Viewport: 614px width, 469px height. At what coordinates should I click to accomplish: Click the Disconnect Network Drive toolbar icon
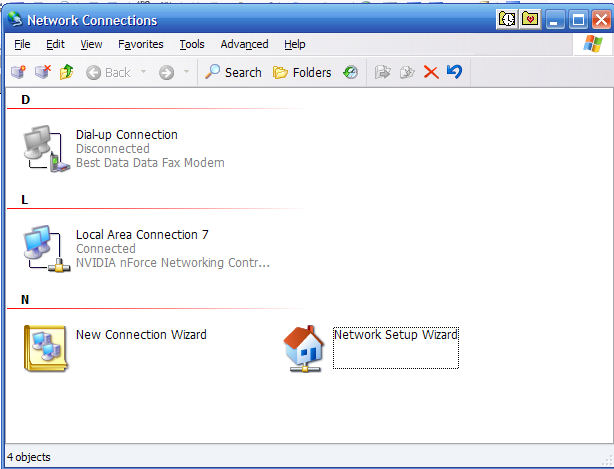click(42, 72)
